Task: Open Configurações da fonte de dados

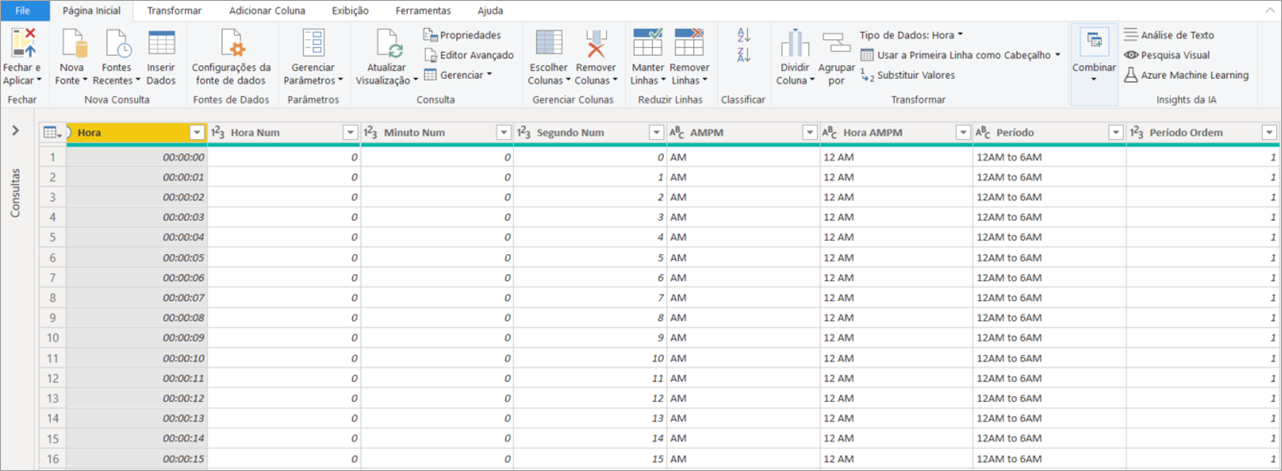Action: point(231,44)
